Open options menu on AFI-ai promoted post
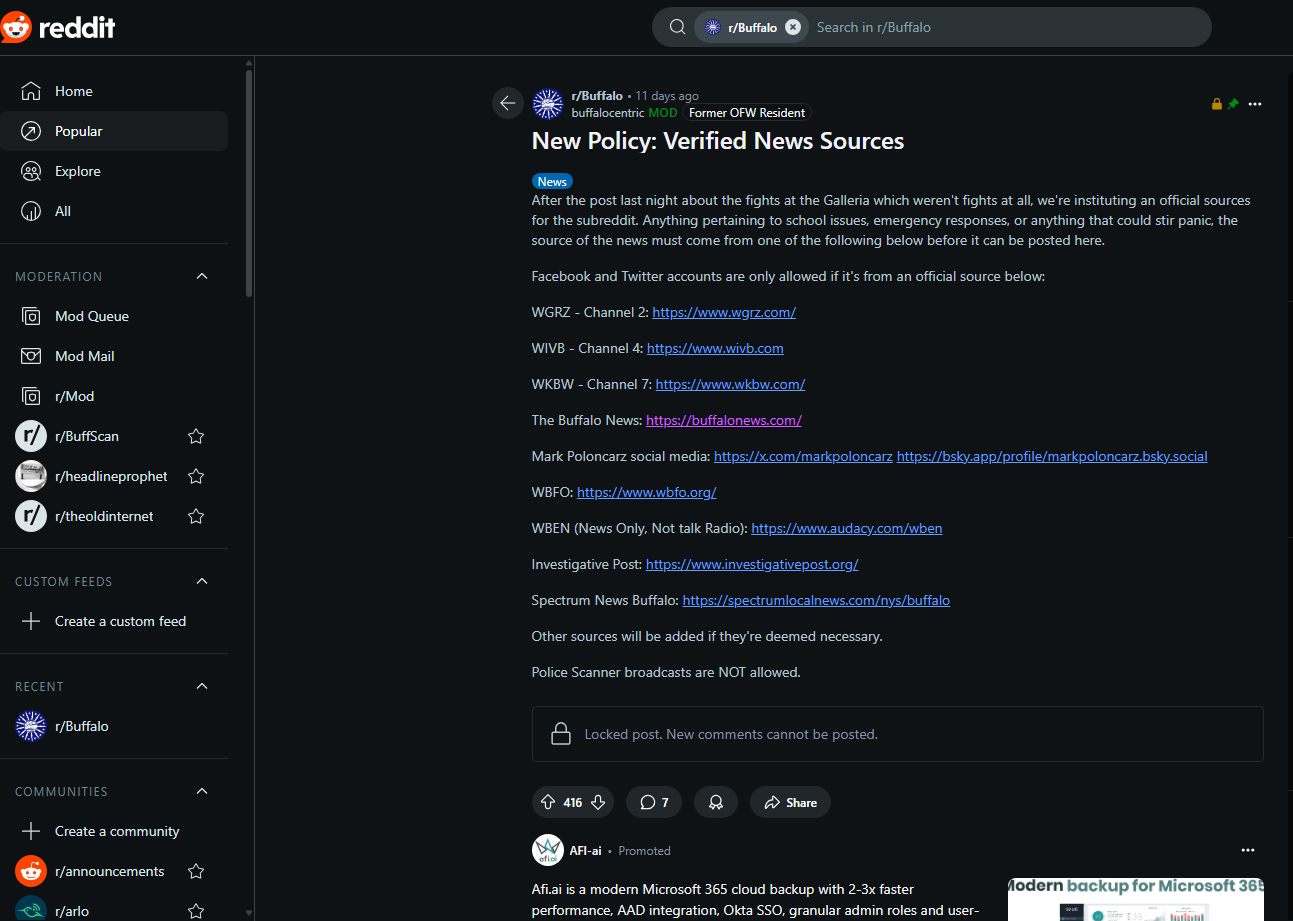The height and width of the screenshot is (921, 1293). [x=1247, y=850]
